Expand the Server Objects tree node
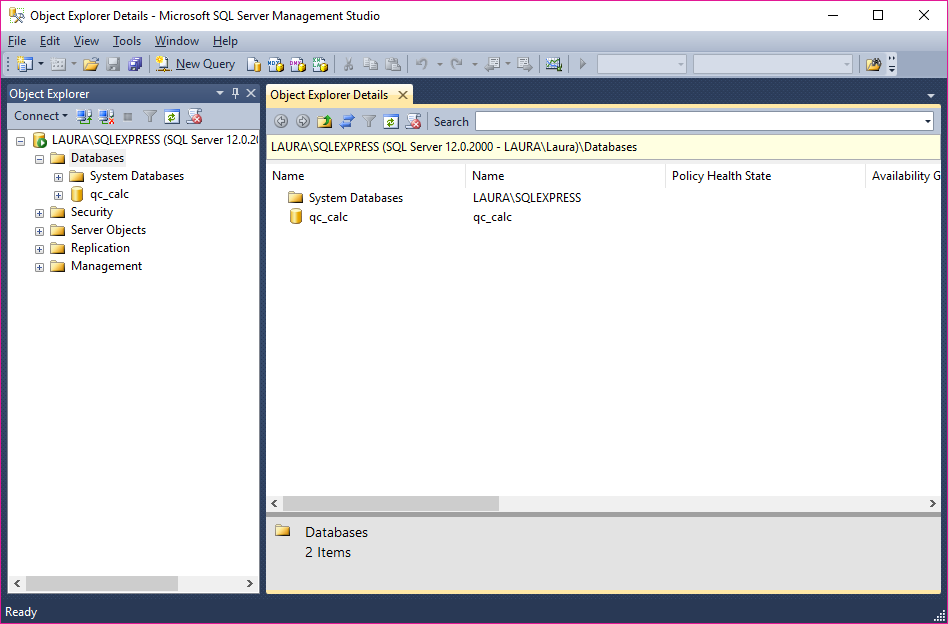Viewport: 949px width, 624px height. (x=39, y=231)
